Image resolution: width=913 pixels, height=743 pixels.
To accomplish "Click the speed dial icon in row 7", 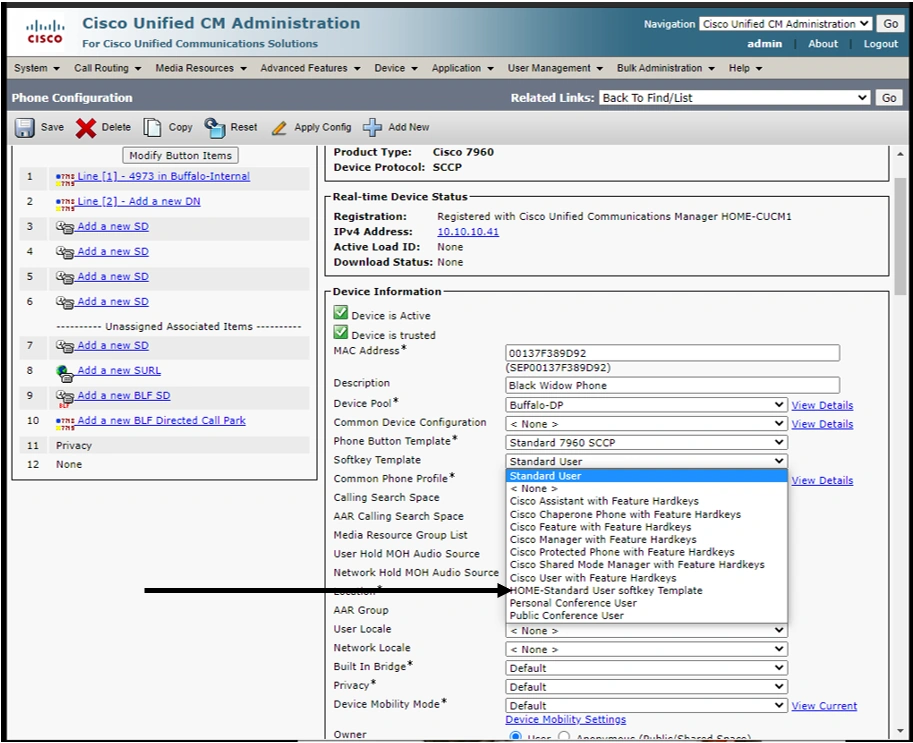I will point(65,345).
